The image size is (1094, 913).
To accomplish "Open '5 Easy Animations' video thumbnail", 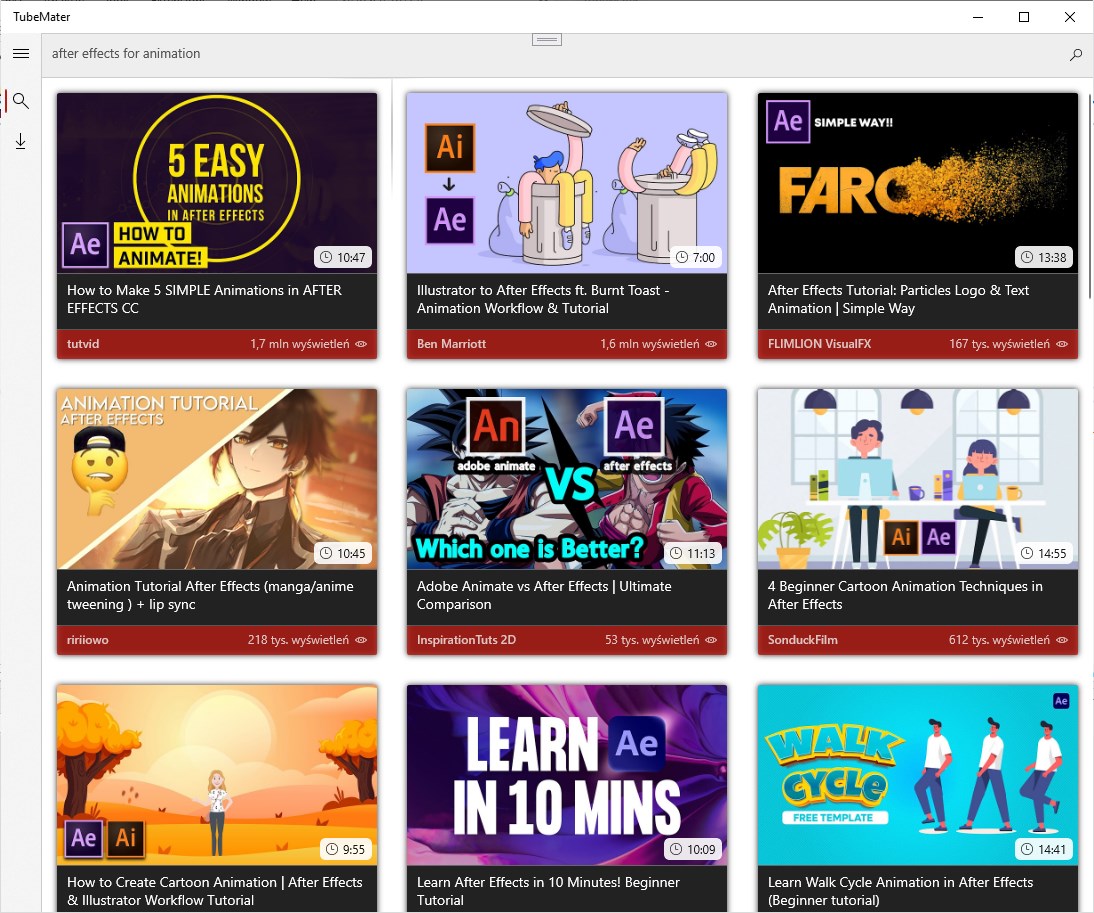I will 217,183.
